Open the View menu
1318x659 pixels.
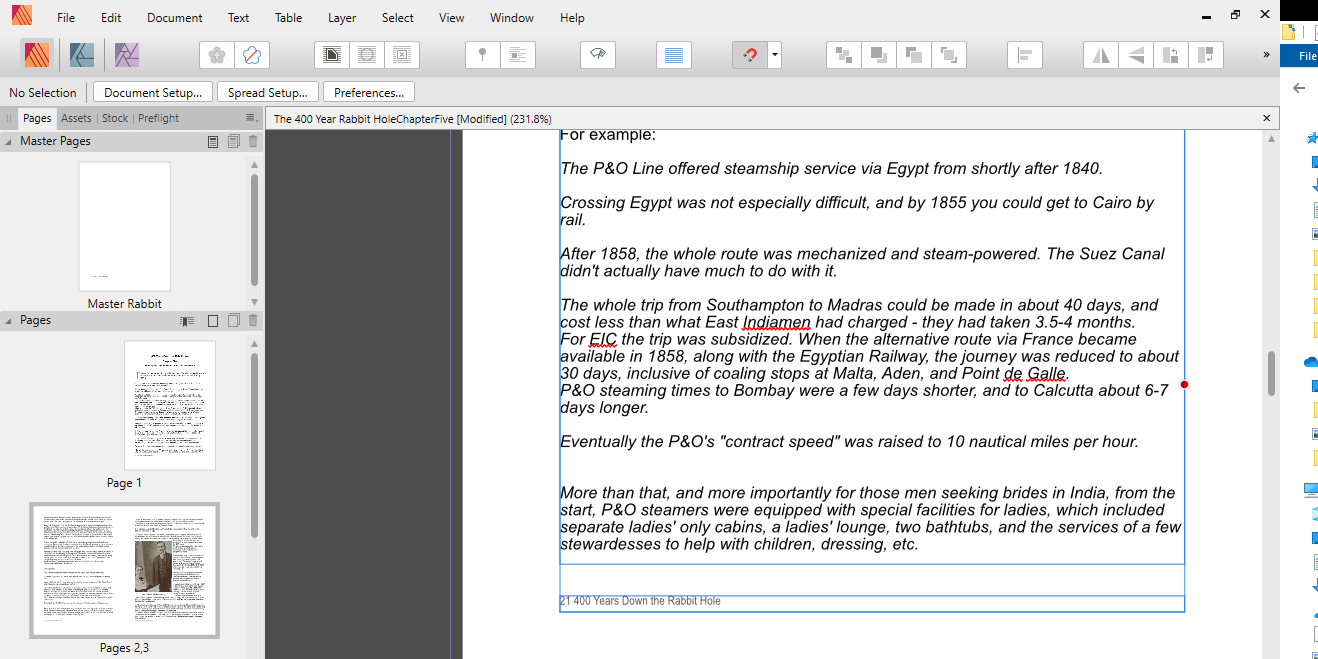click(452, 18)
